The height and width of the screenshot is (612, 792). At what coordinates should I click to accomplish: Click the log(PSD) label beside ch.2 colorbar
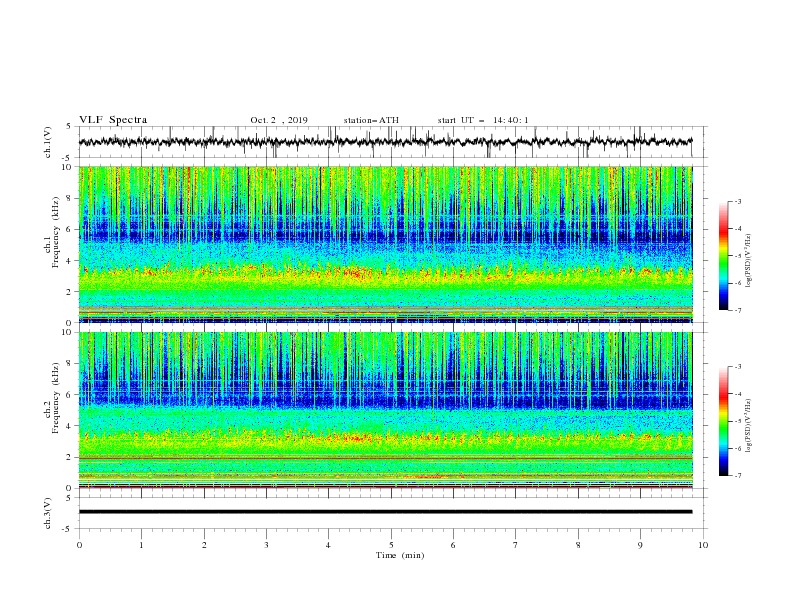(x=748, y=426)
